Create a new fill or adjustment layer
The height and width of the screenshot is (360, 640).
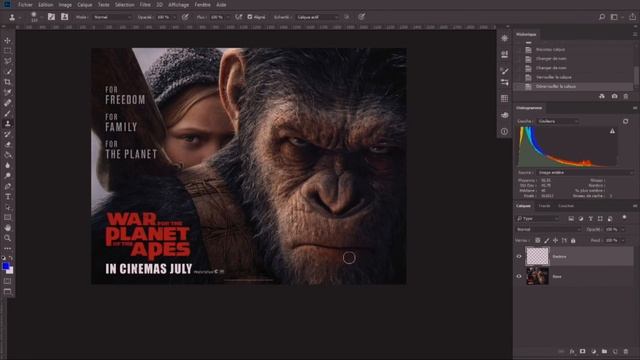pos(593,351)
